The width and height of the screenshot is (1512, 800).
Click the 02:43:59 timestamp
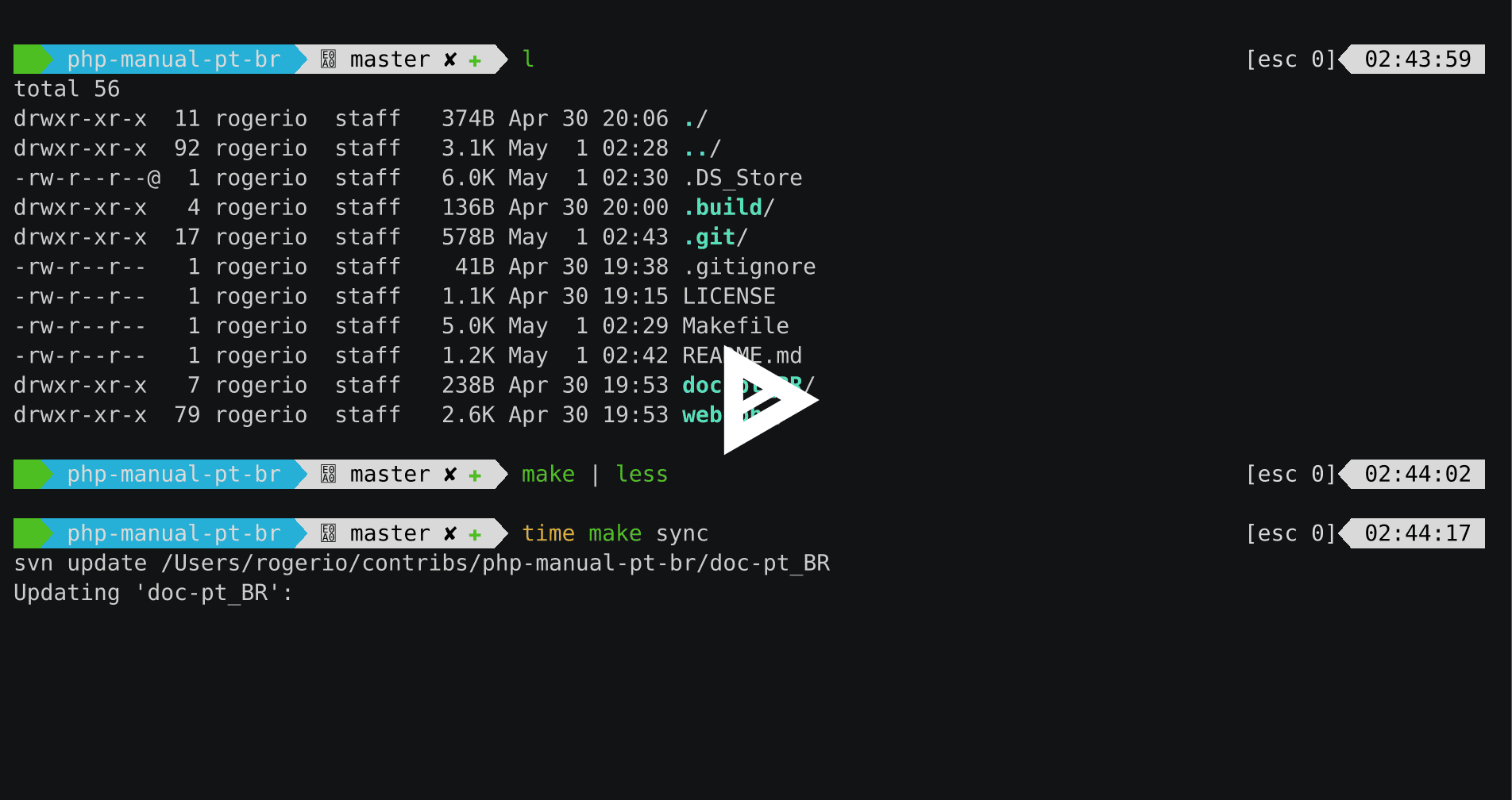click(x=1417, y=60)
